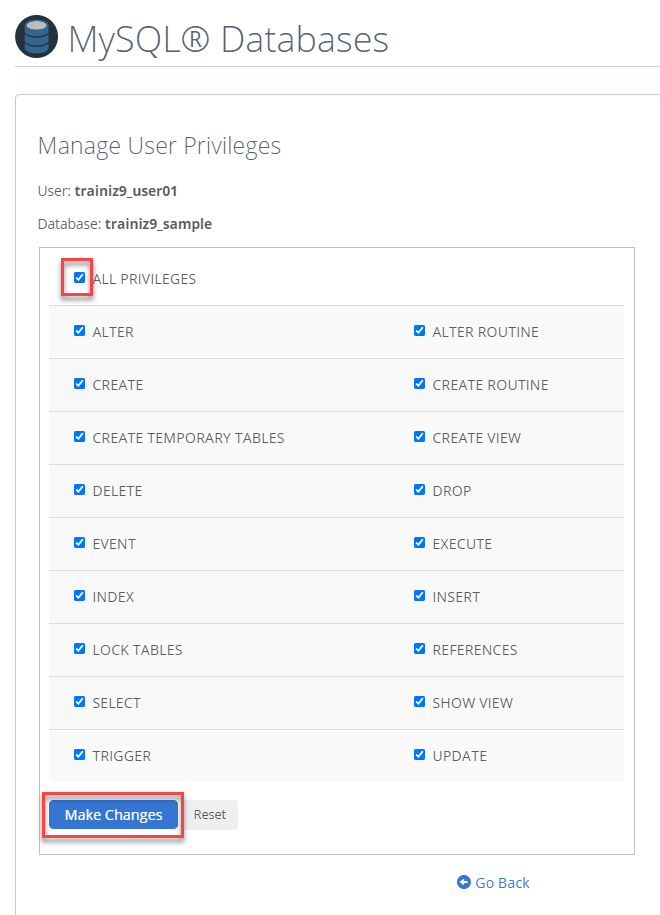Uncheck the CREATE VIEW privilege

click(419, 436)
